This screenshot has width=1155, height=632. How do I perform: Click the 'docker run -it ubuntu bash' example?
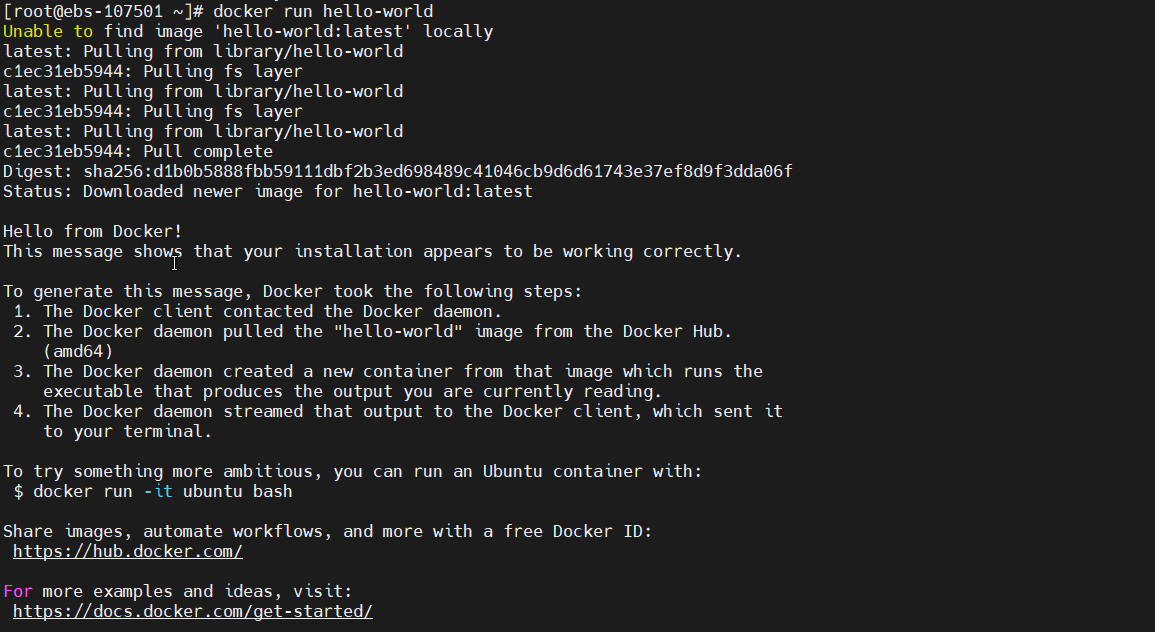(x=162, y=492)
